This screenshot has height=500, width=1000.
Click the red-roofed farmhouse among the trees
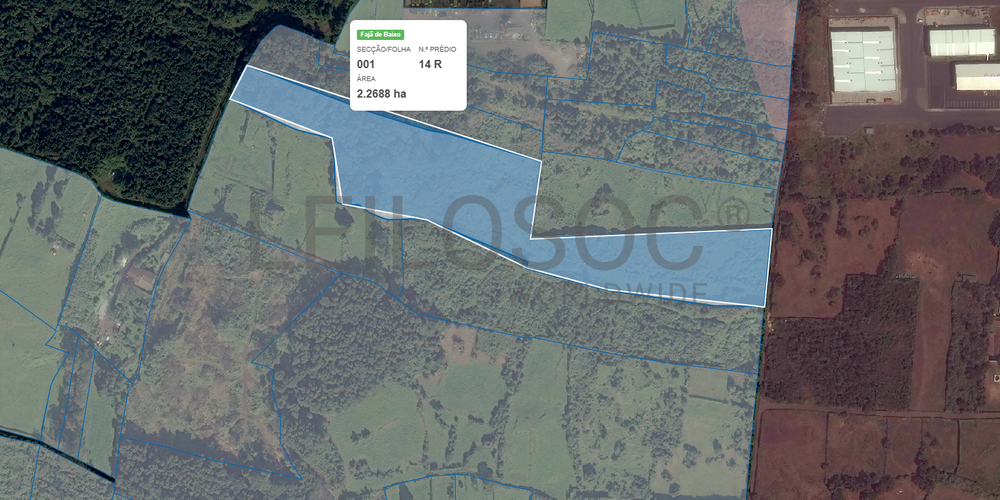tap(142, 278)
